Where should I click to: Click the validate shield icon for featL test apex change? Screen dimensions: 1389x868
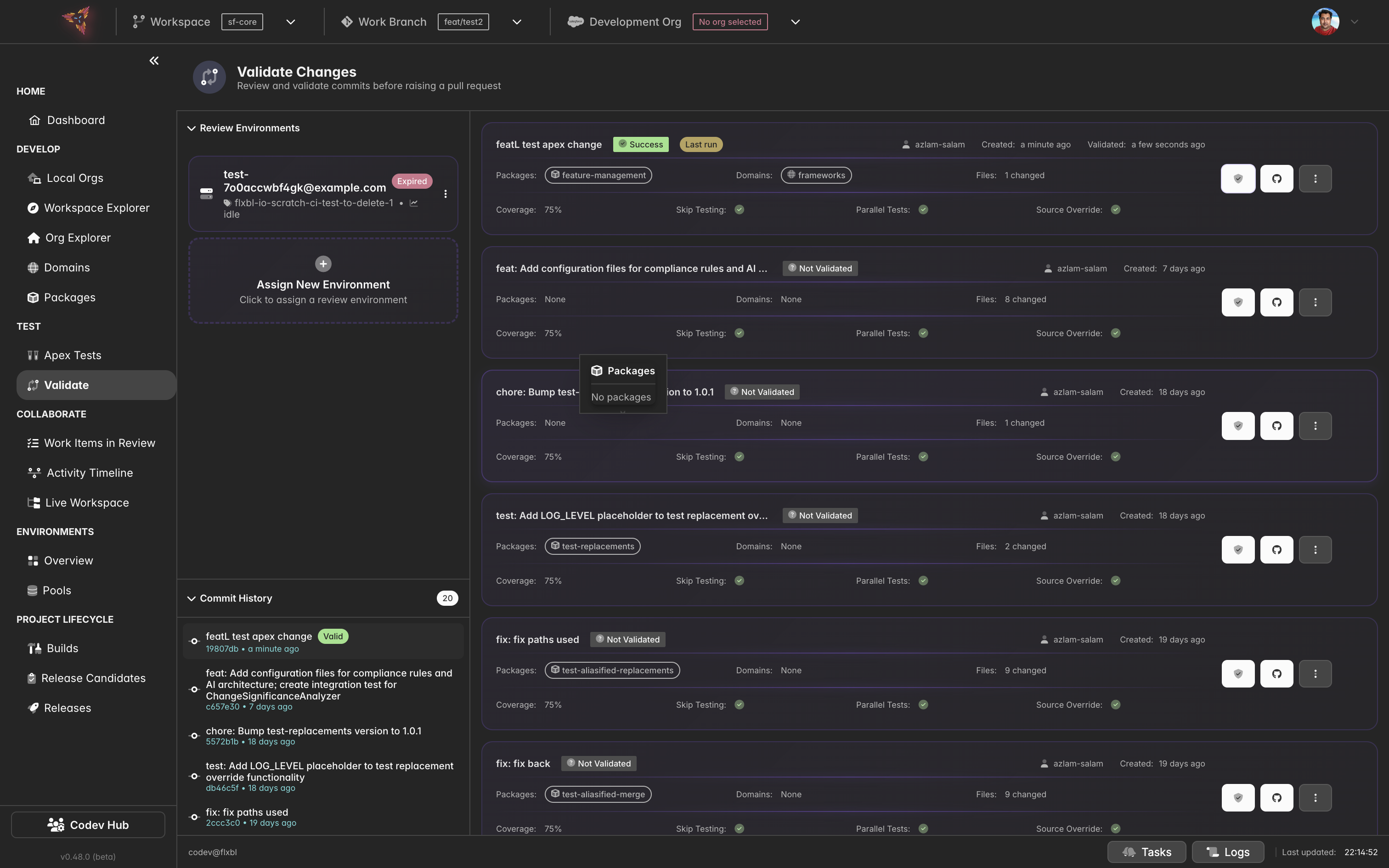coord(1238,179)
